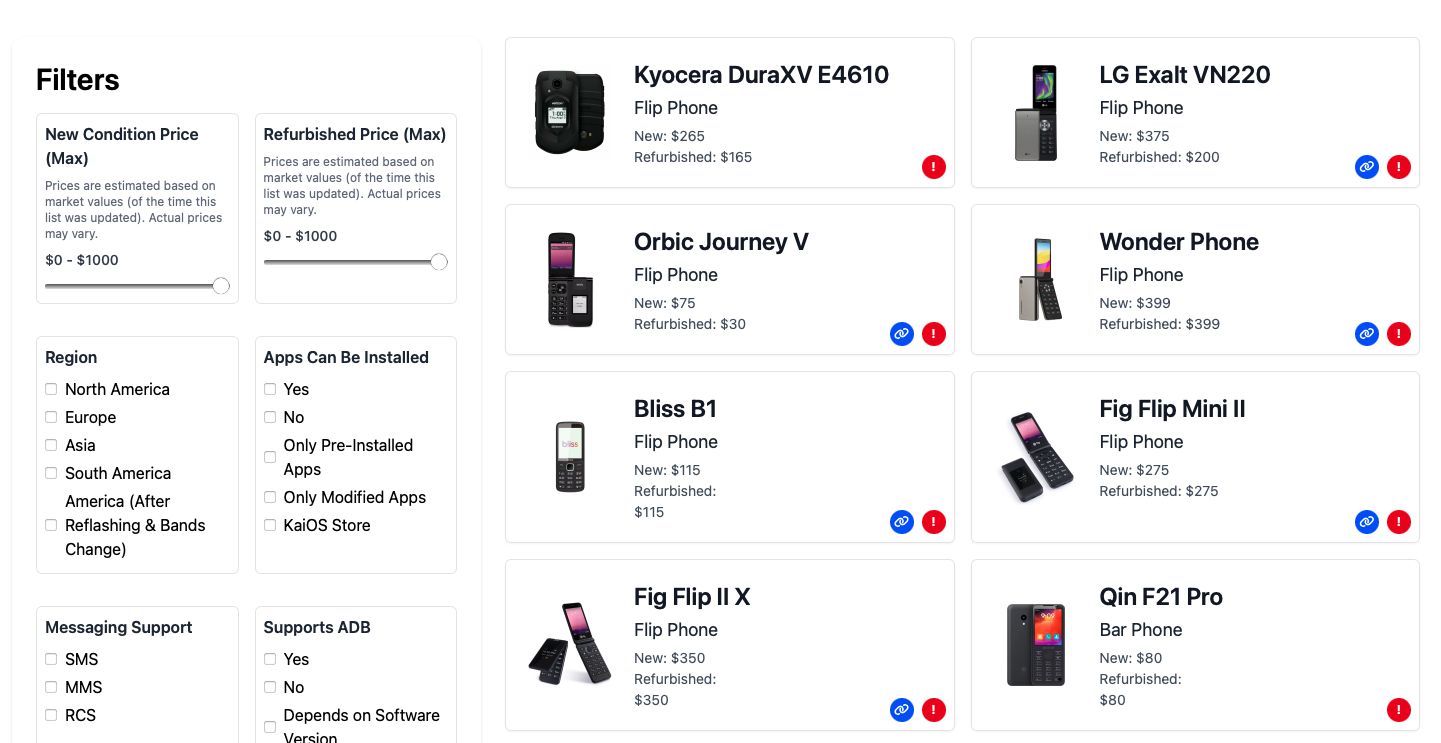Open the blue link icon on LG Exalt VN220
Viewport: 1441px width, 743px height.
[1367, 167]
